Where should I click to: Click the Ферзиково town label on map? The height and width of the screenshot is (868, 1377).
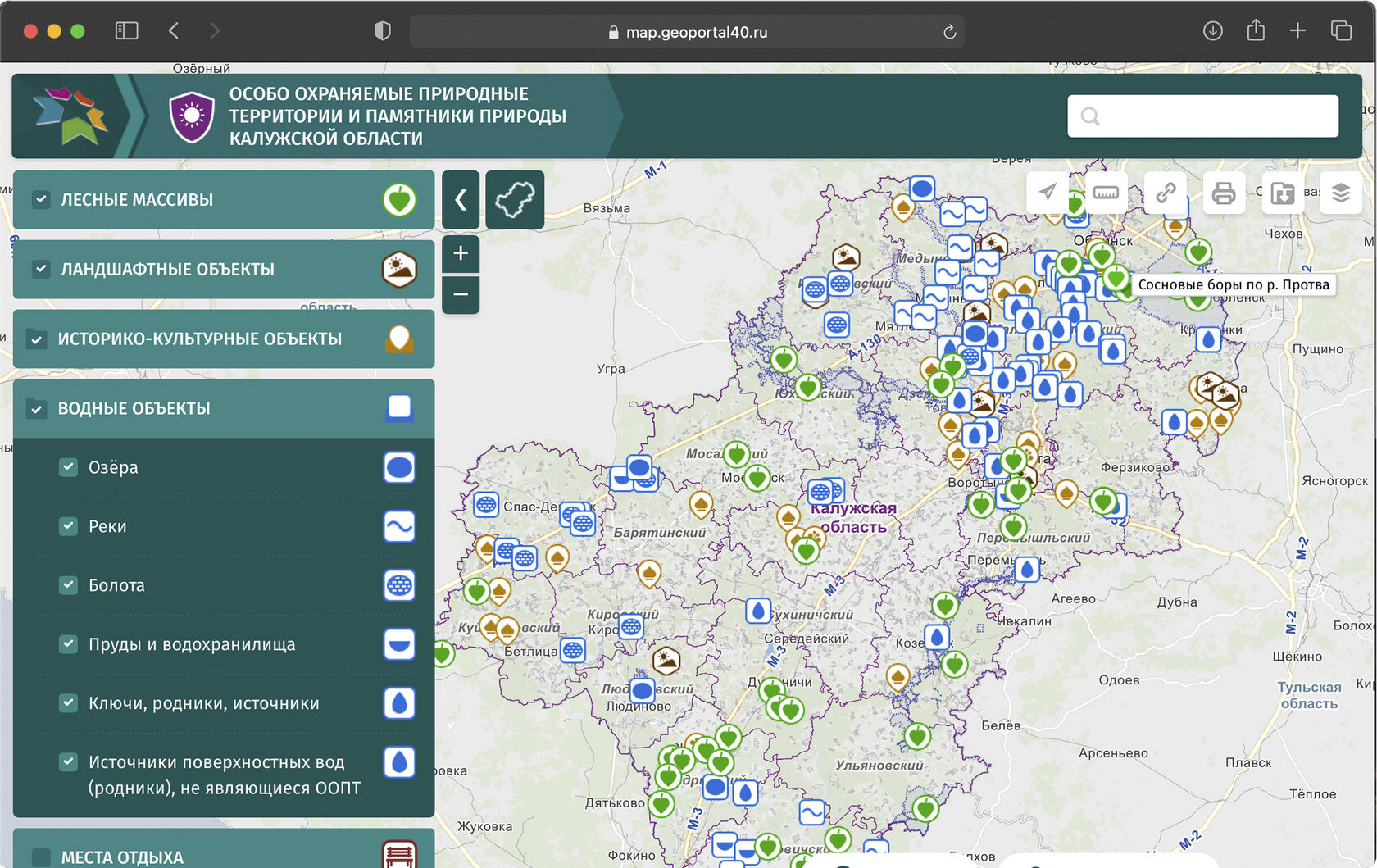click(x=1135, y=467)
